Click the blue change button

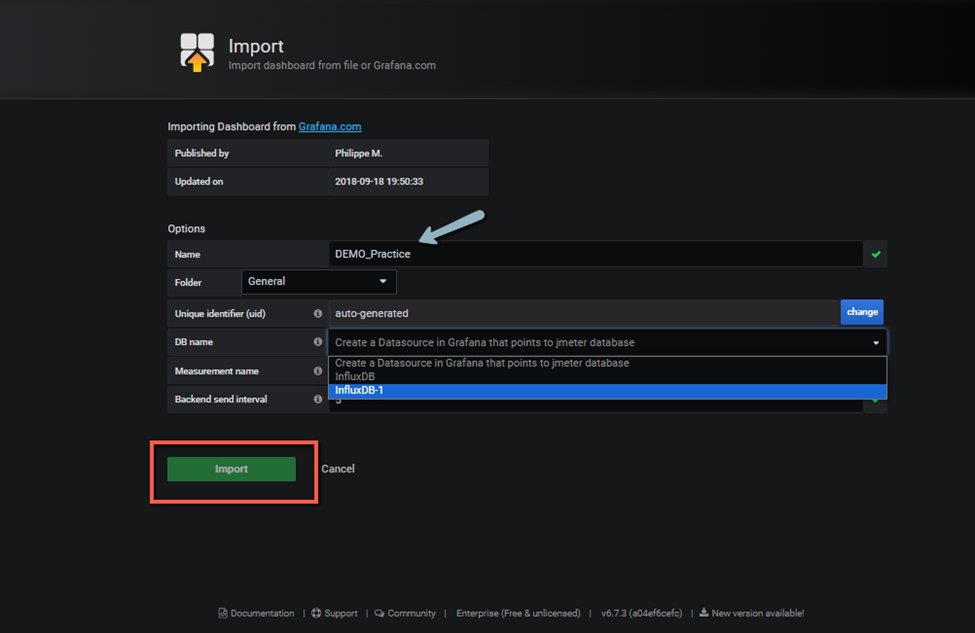[x=862, y=312]
